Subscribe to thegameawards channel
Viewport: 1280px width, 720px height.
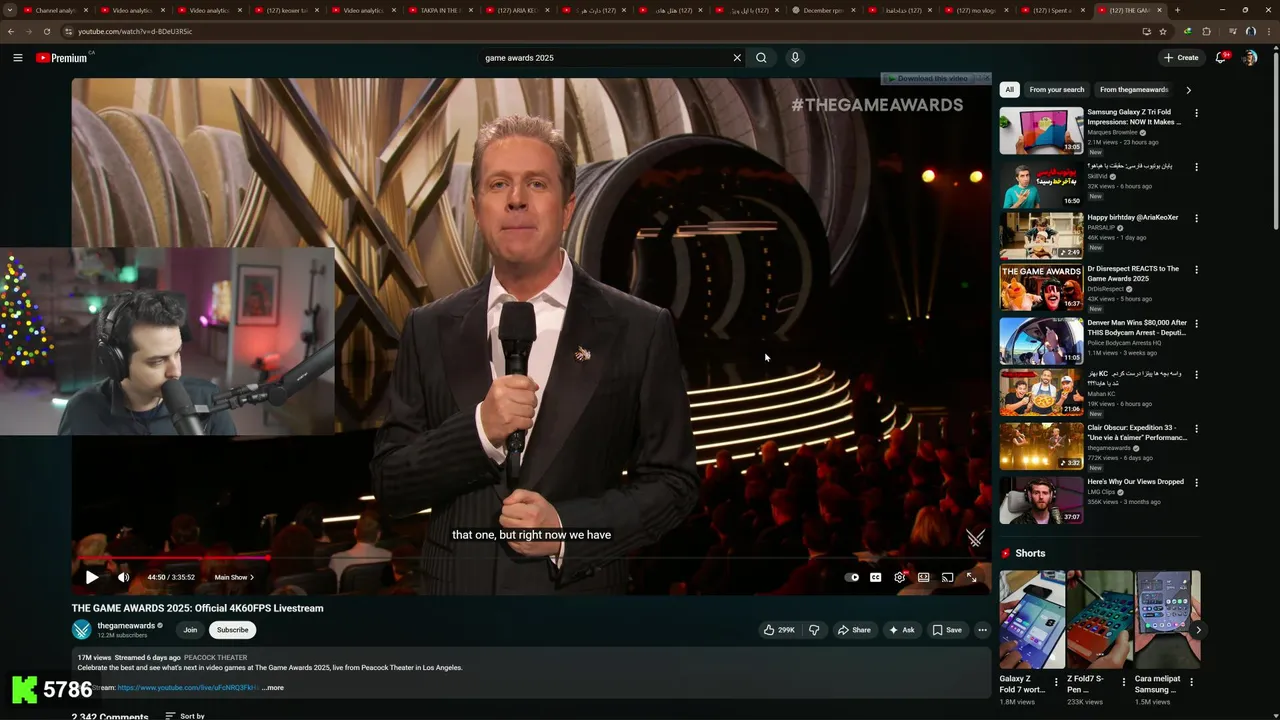tap(232, 630)
